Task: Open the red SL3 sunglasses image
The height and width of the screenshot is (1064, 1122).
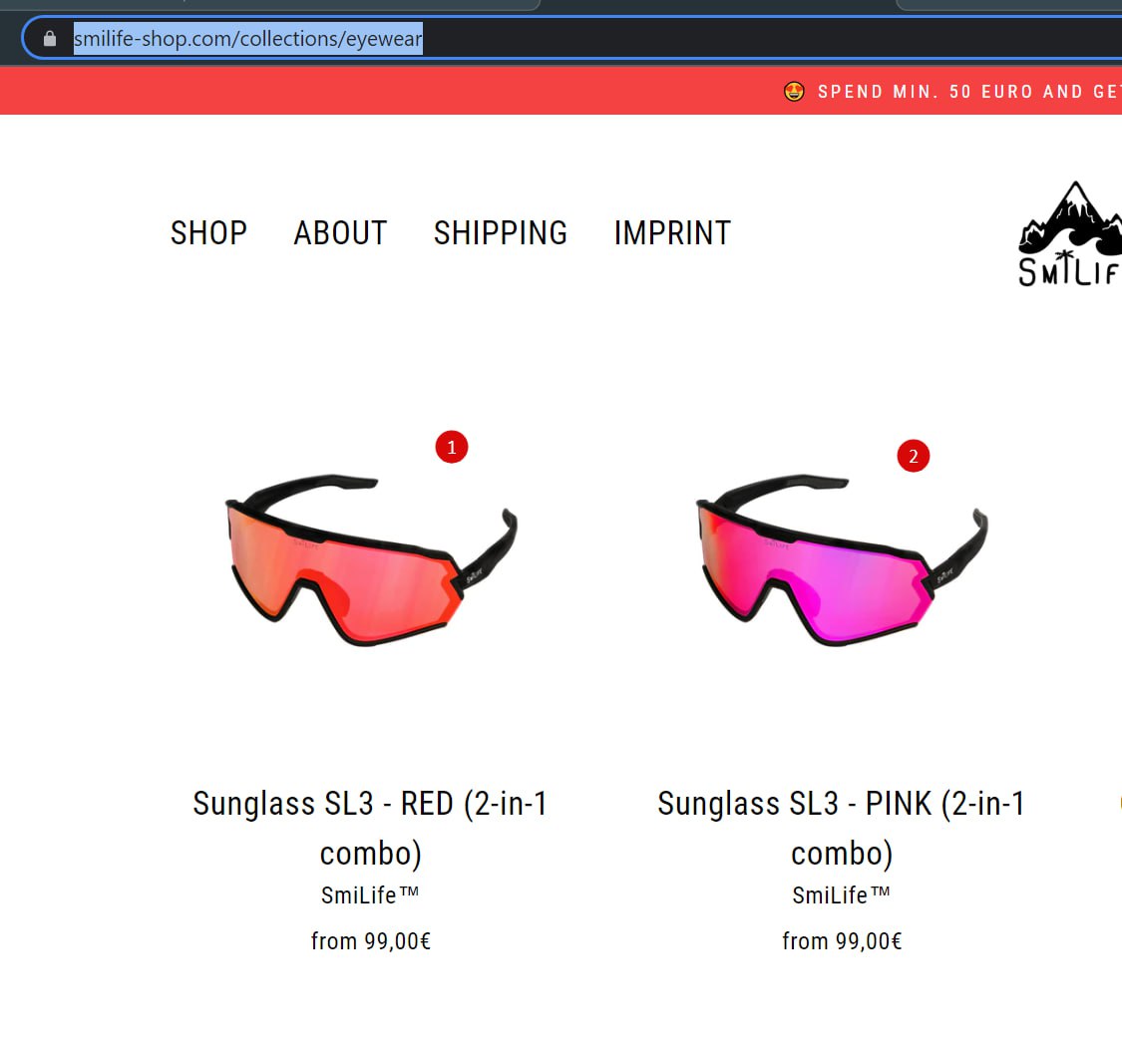Action: [371, 560]
